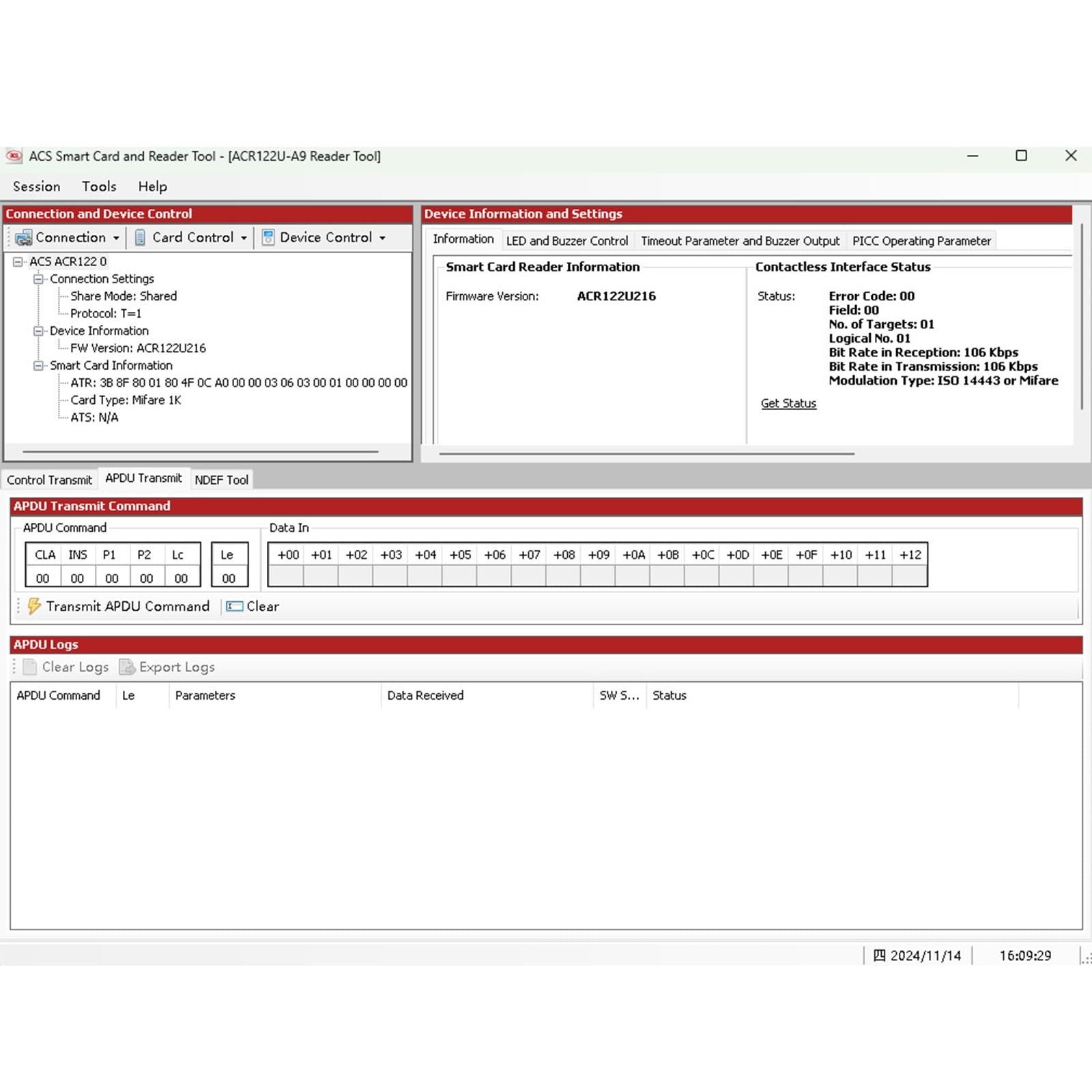1092x1092 pixels.
Task: Switch to the NDEF Tool tab
Action: click(222, 480)
